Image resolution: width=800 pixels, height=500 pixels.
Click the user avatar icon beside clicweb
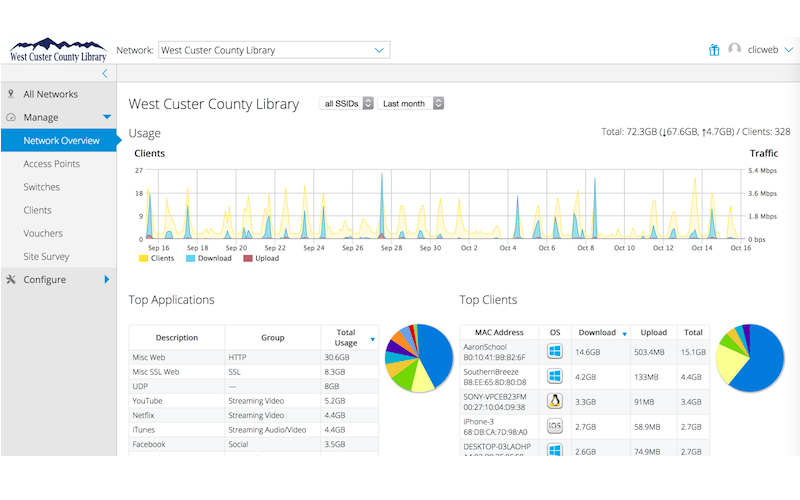point(735,50)
